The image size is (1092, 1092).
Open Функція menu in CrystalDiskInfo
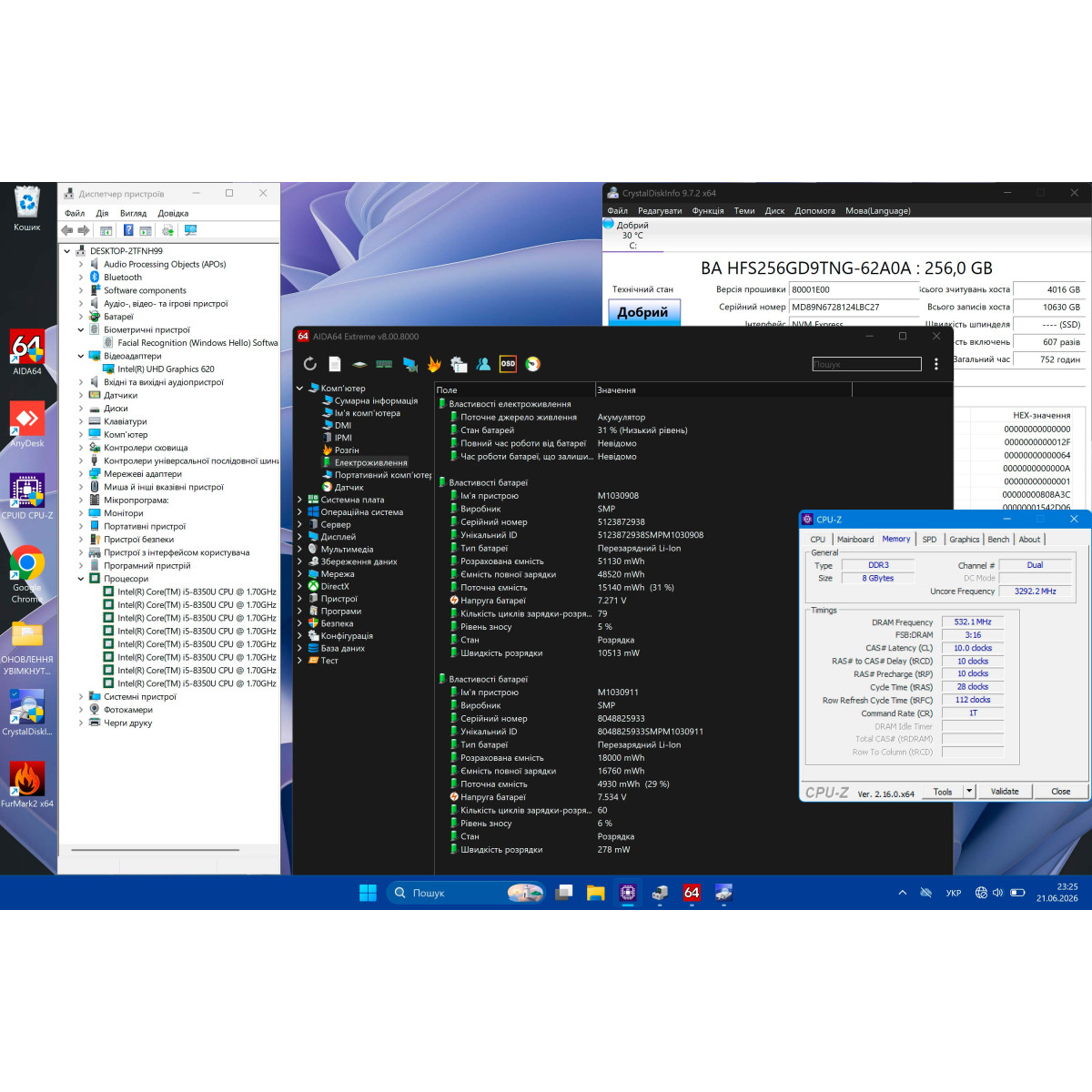708,210
